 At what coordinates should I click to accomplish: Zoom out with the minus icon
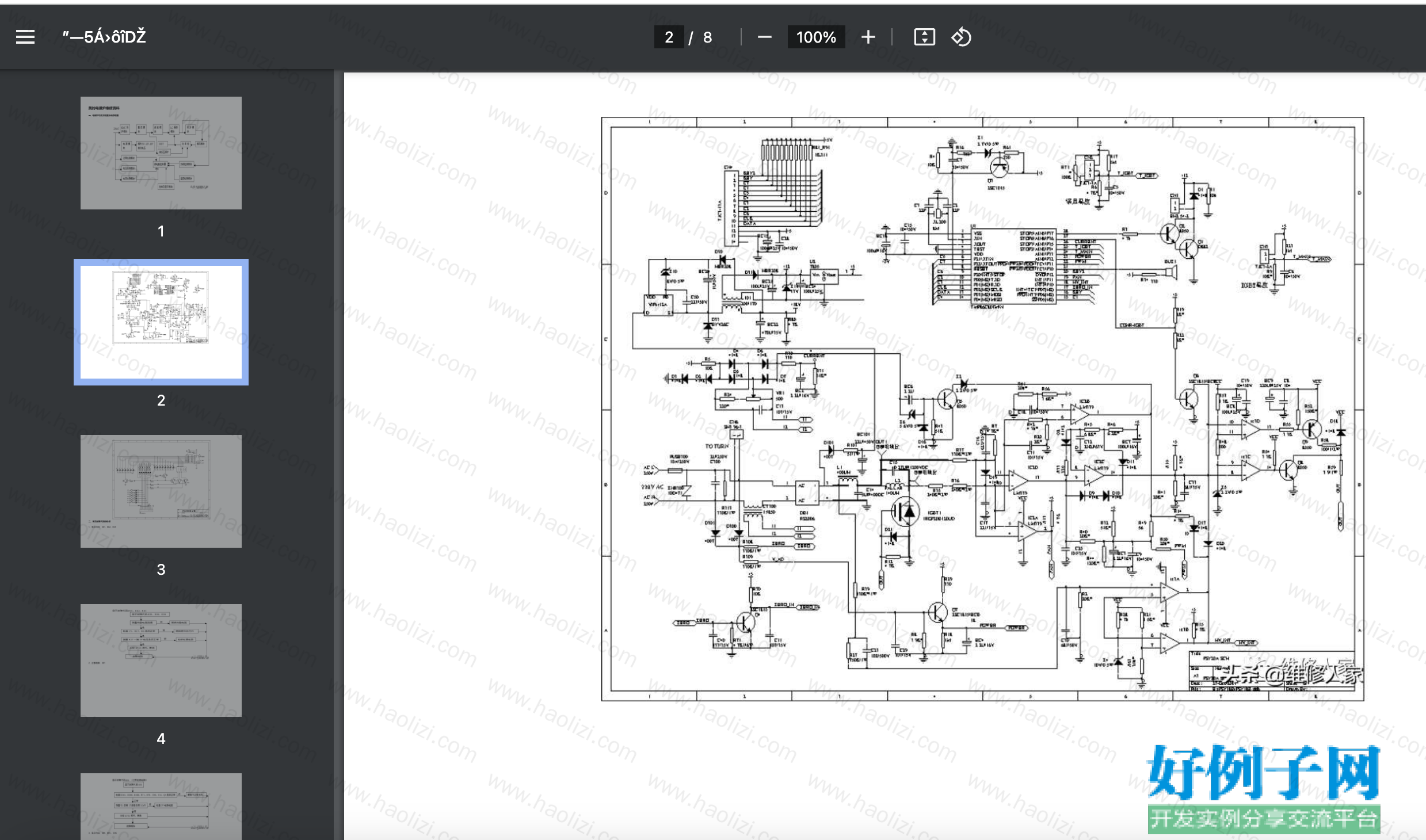[764, 37]
